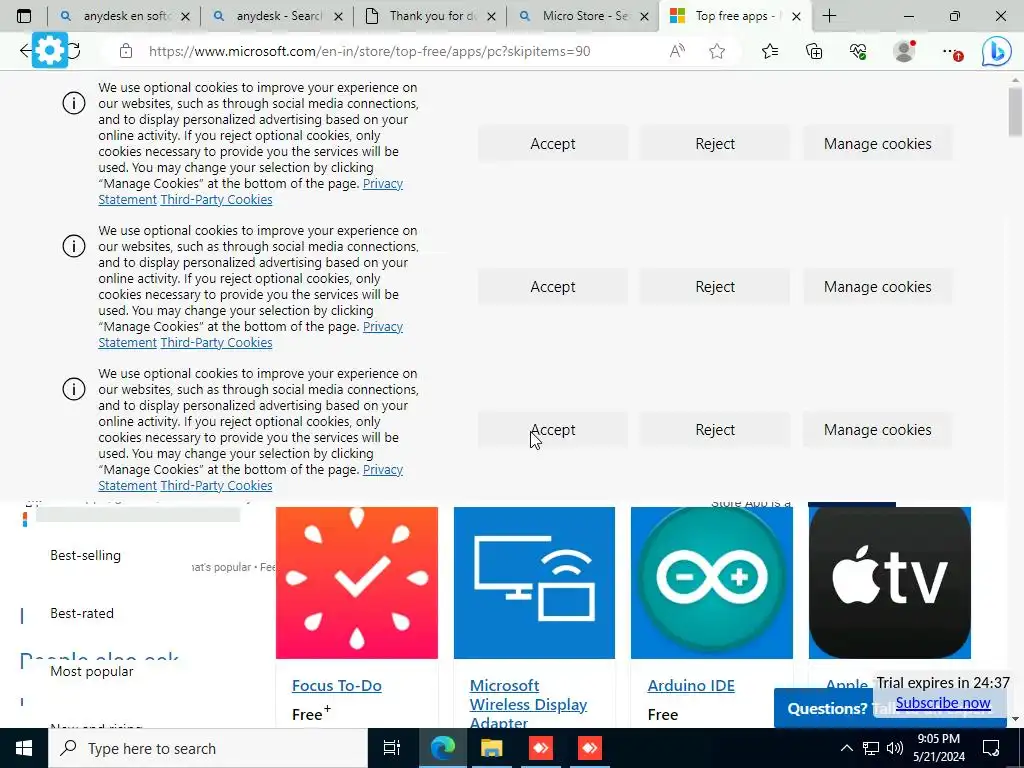Open the Collections icon
This screenshot has height=768, width=1024.
tap(814, 51)
